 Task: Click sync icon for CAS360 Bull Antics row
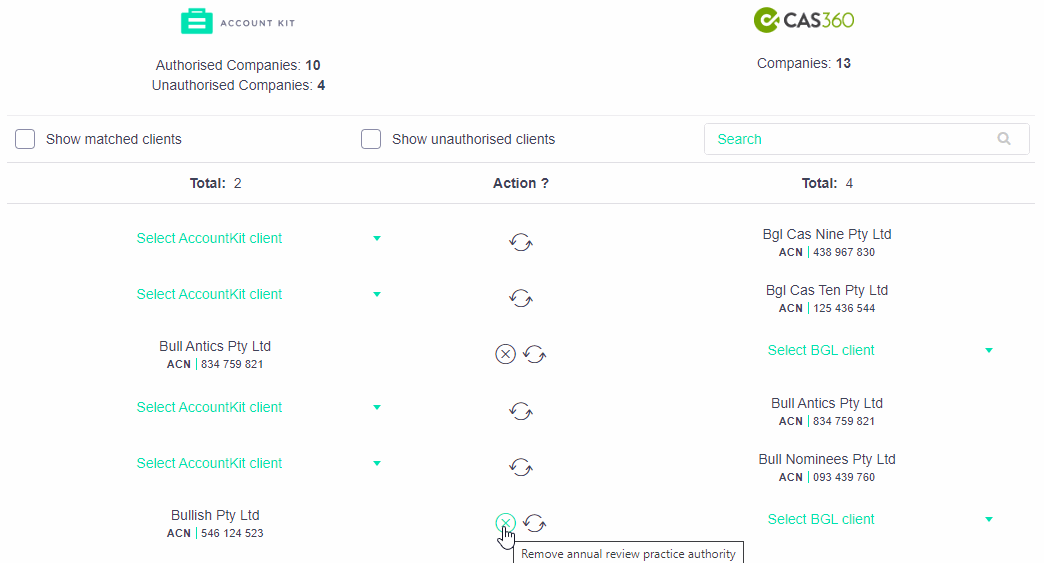pos(521,411)
